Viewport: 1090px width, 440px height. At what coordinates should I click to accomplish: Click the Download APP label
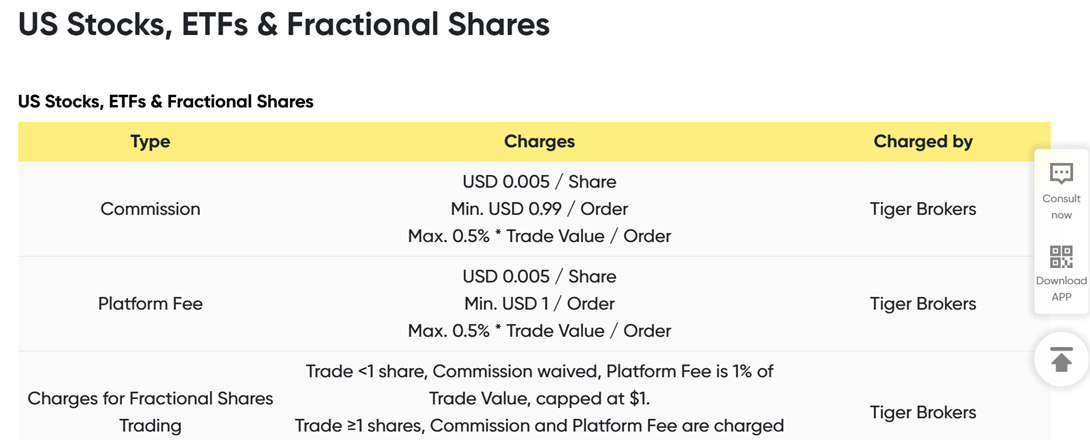click(1061, 288)
